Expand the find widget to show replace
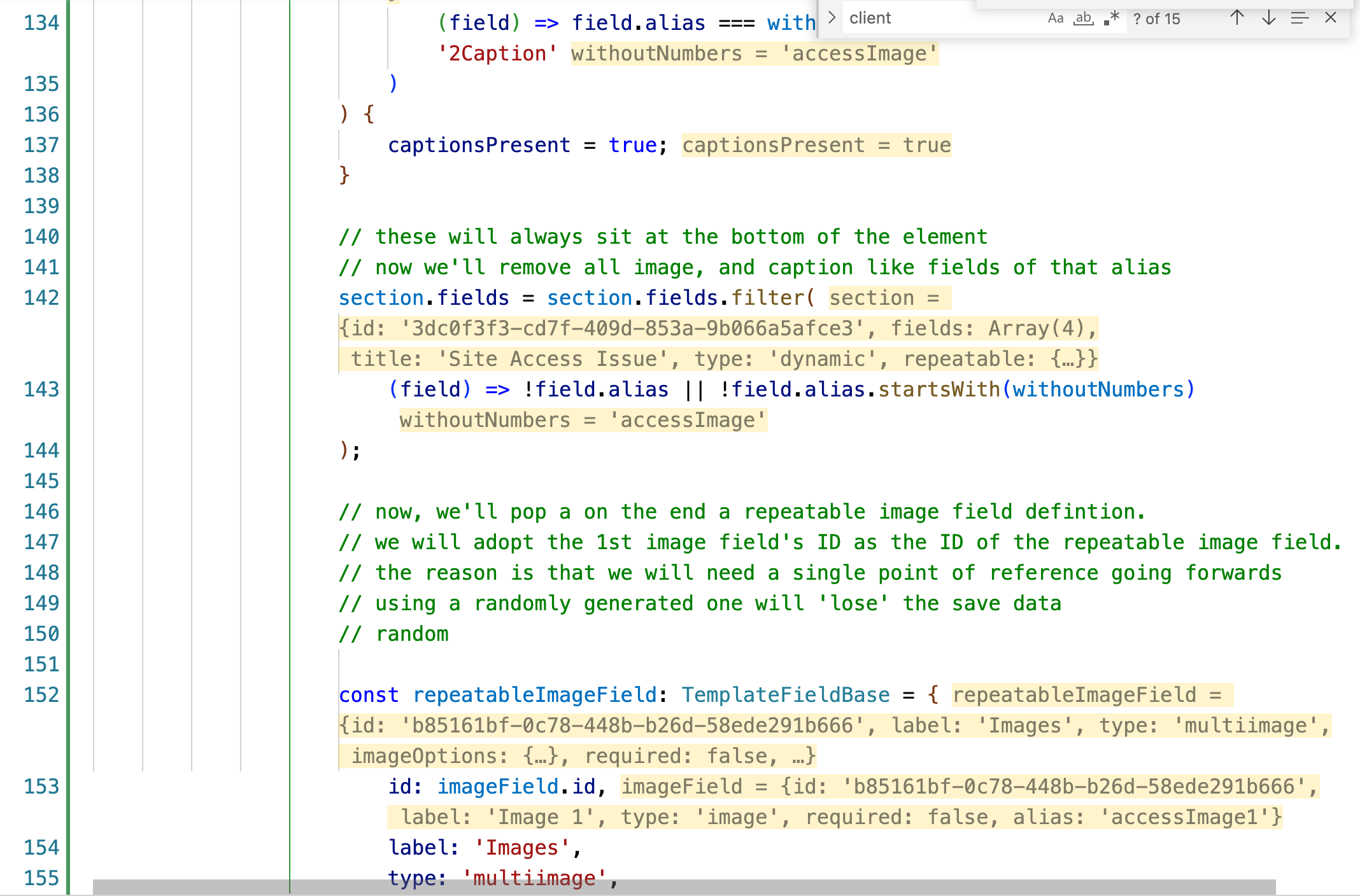This screenshot has height=896, width=1360. coord(832,17)
